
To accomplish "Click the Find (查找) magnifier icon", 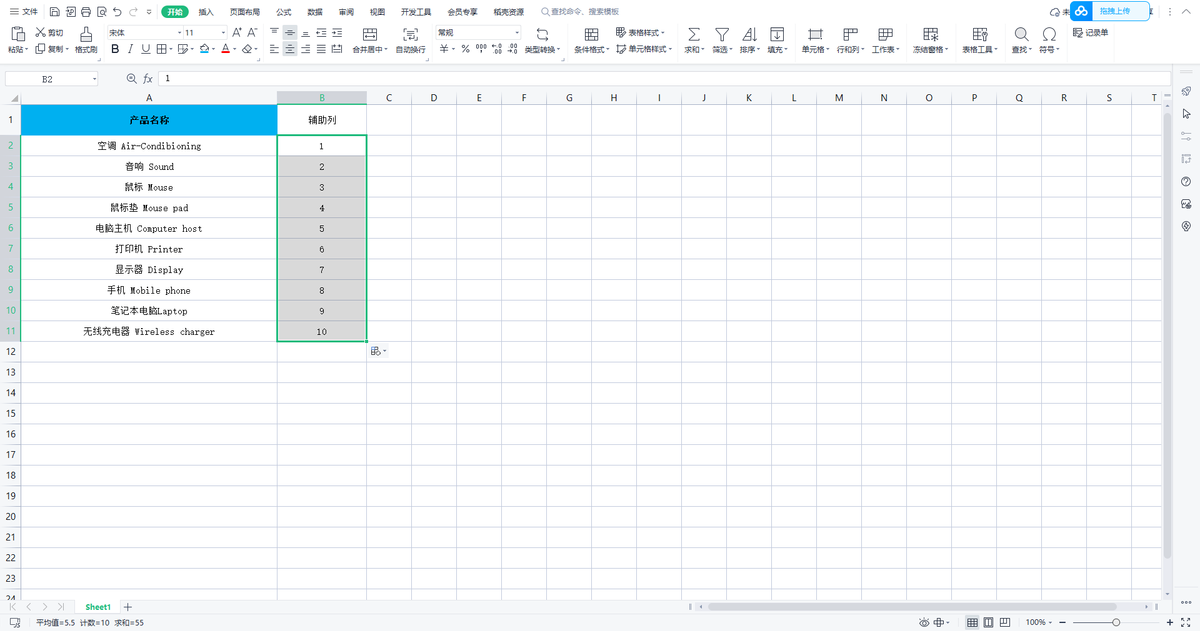I will pyautogui.click(x=1021, y=34).
